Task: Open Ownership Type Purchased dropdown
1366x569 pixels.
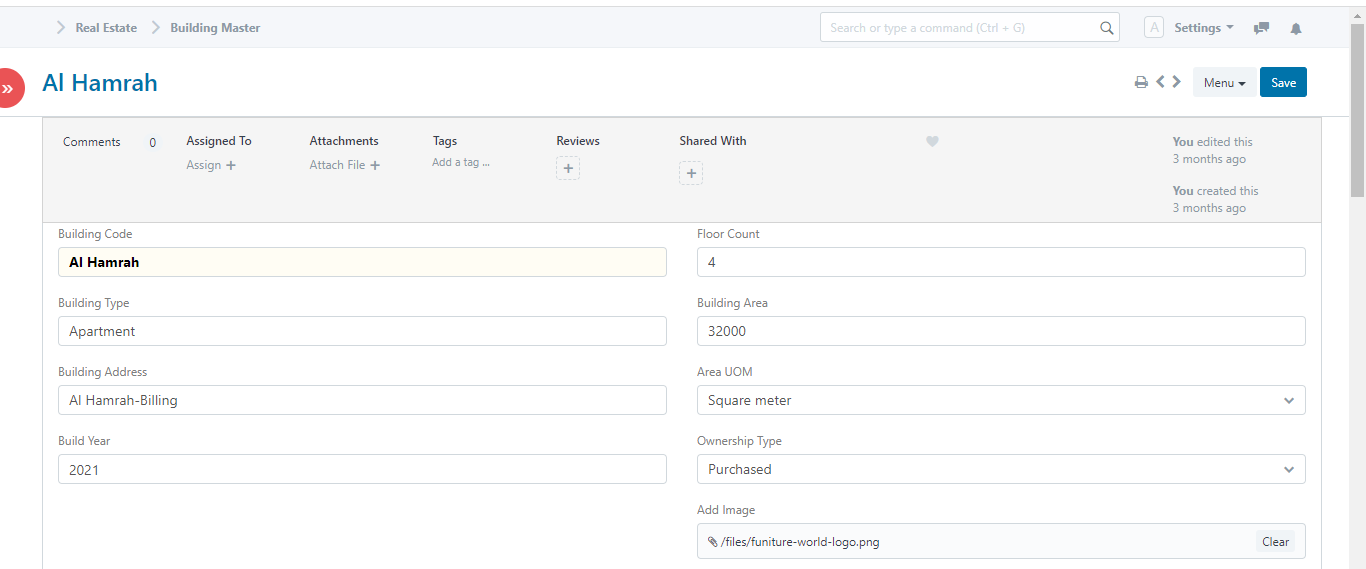Action: [1001, 469]
